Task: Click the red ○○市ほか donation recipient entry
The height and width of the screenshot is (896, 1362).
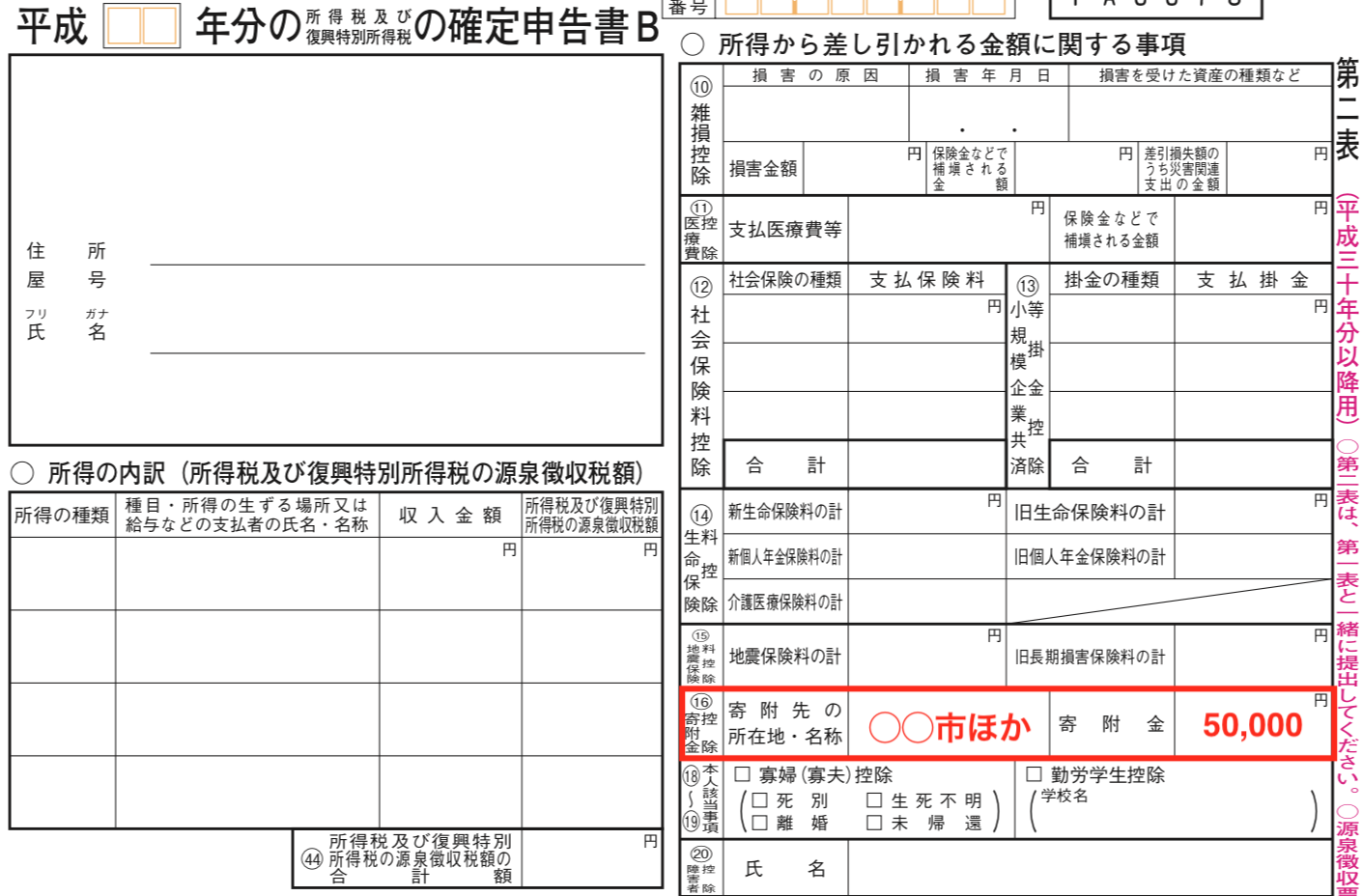Action: click(x=950, y=726)
